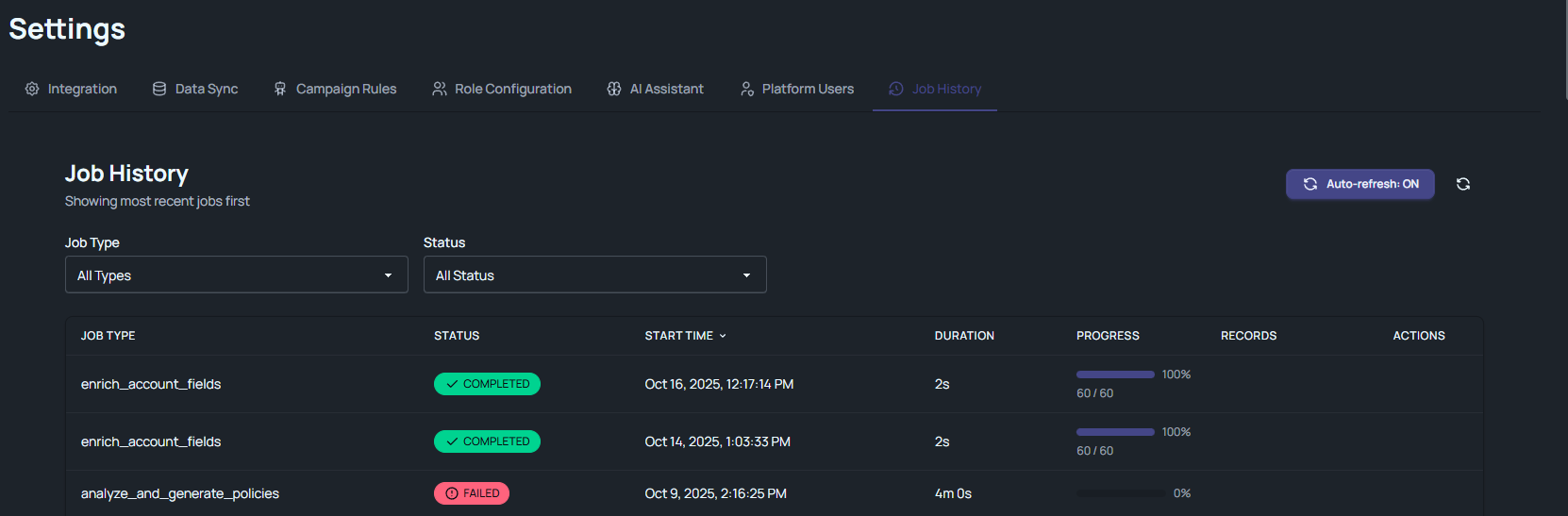
Task: Click the Role Configuration people icon
Action: [x=440, y=89]
